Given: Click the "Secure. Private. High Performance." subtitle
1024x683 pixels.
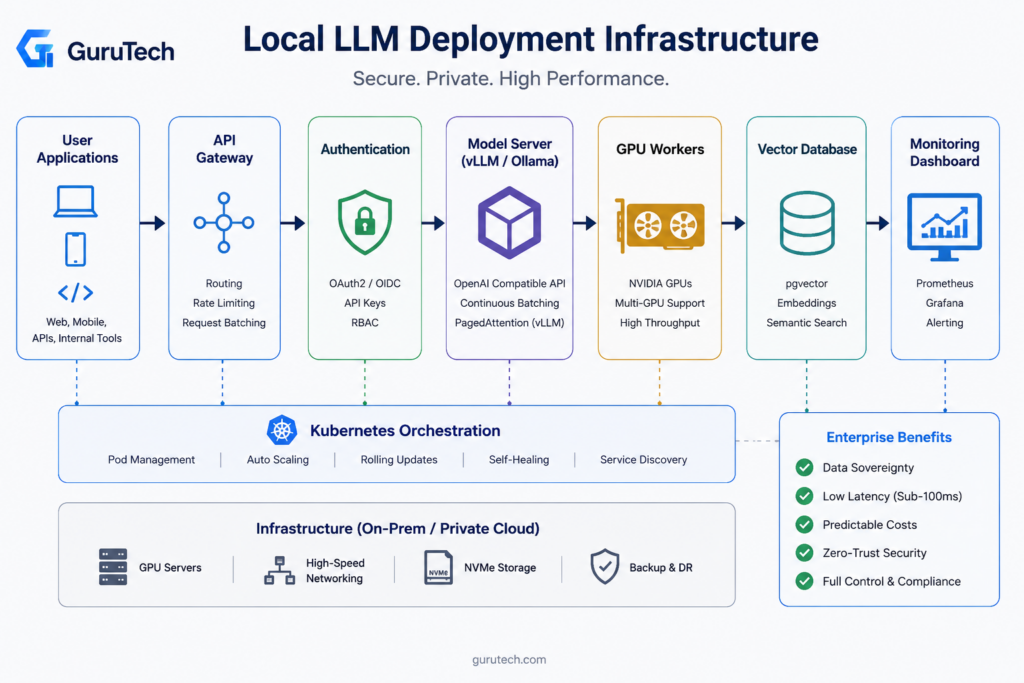Looking at the screenshot, I should pos(511,78).
